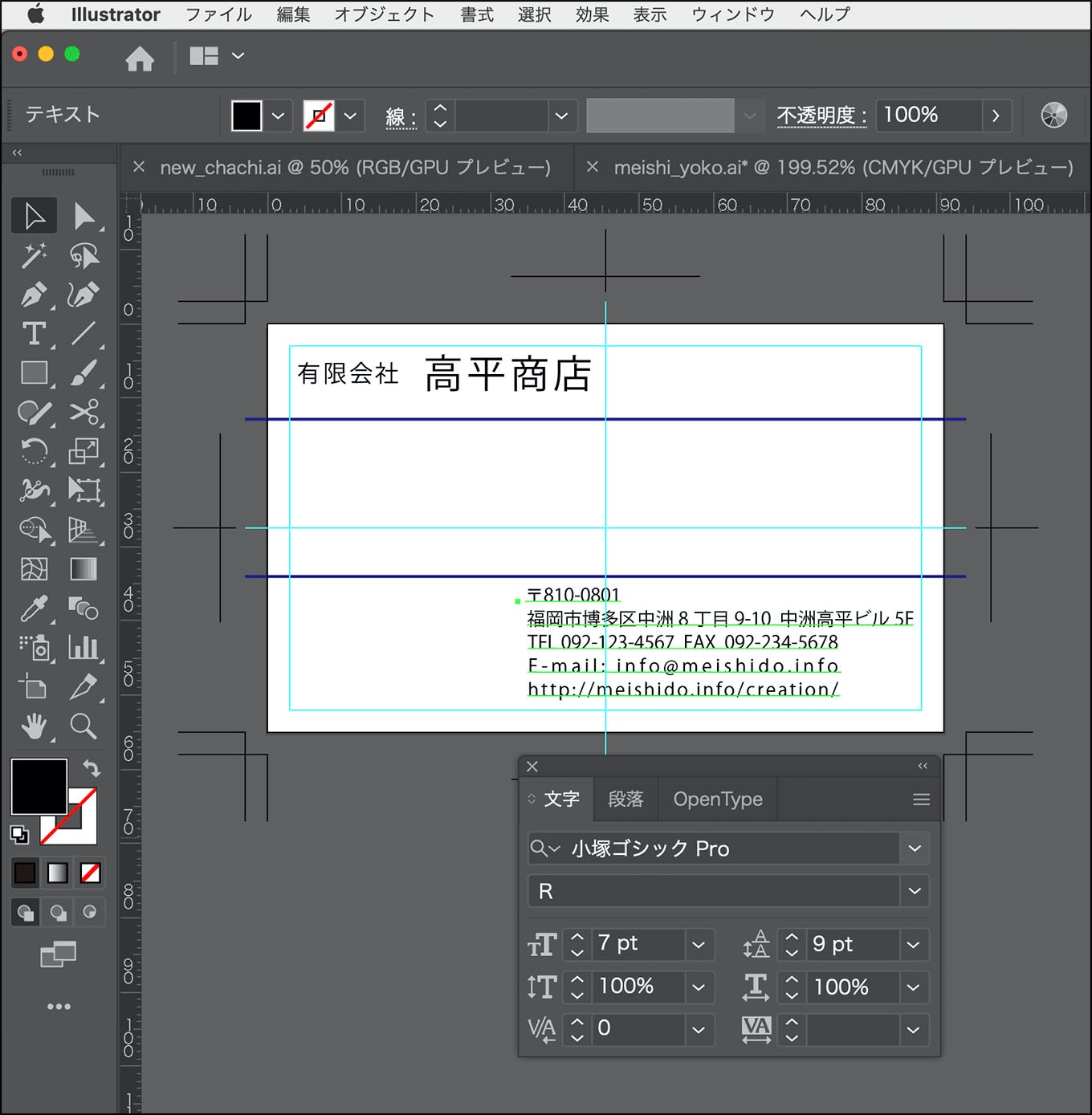Image resolution: width=1092 pixels, height=1115 pixels.
Task: Select the Rotate tool
Action: 34,451
